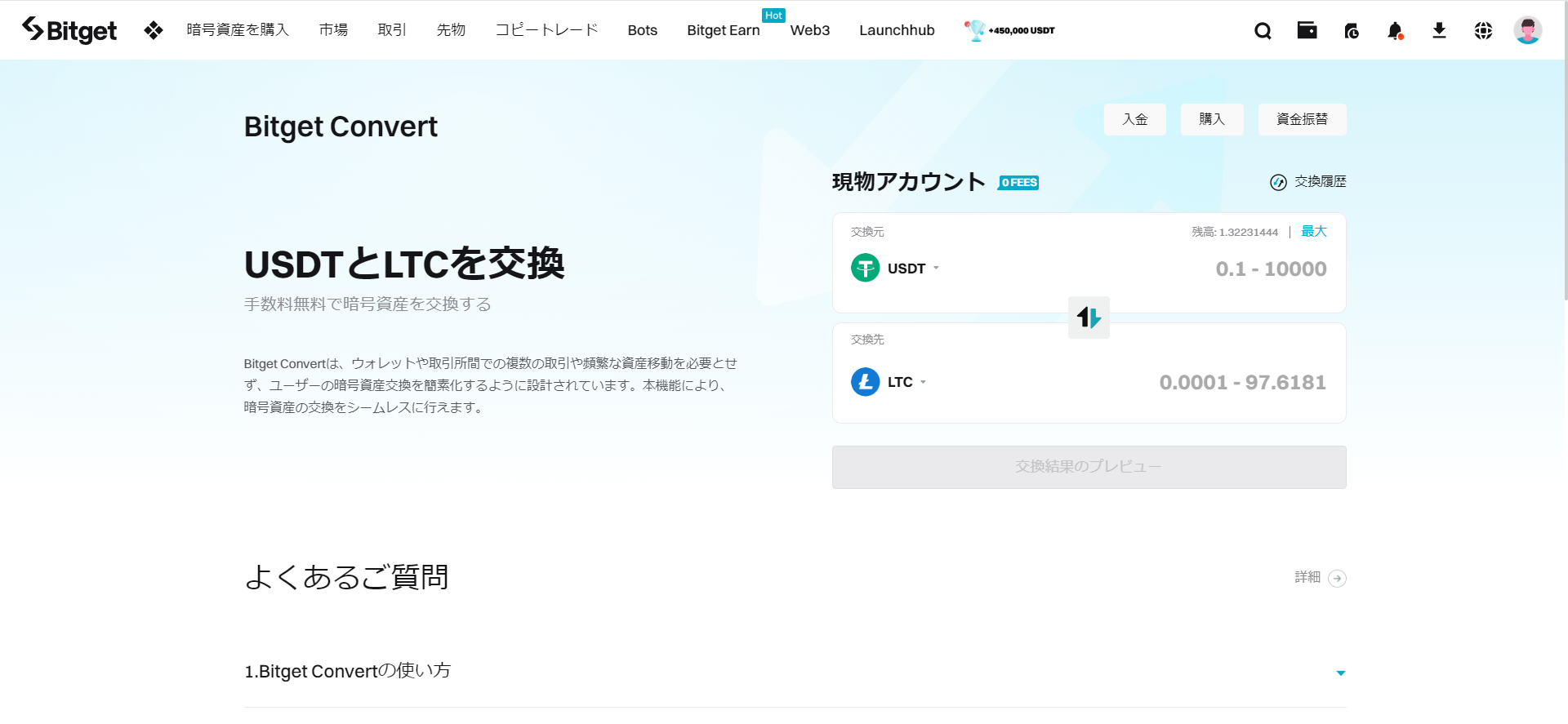The height and width of the screenshot is (724, 1568).
Task: Open the 先物 menu
Action: coord(451,30)
